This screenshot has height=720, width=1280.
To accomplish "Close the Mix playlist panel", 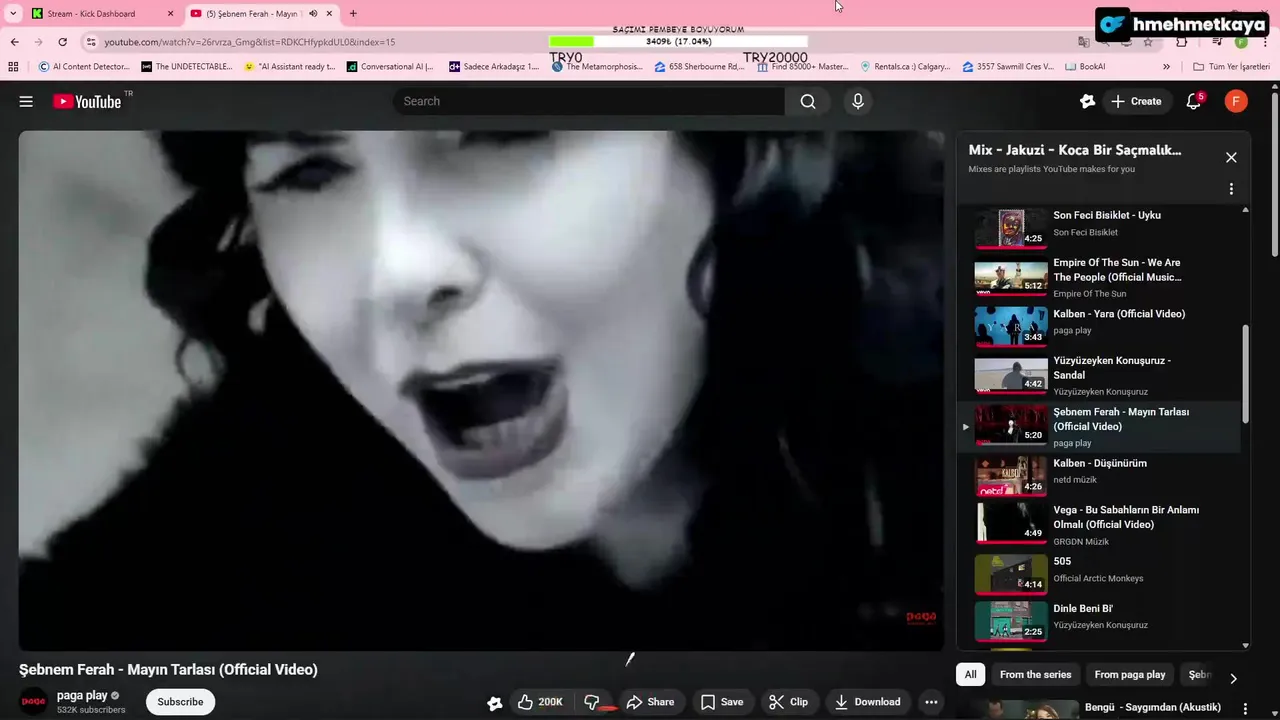I will (1231, 157).
